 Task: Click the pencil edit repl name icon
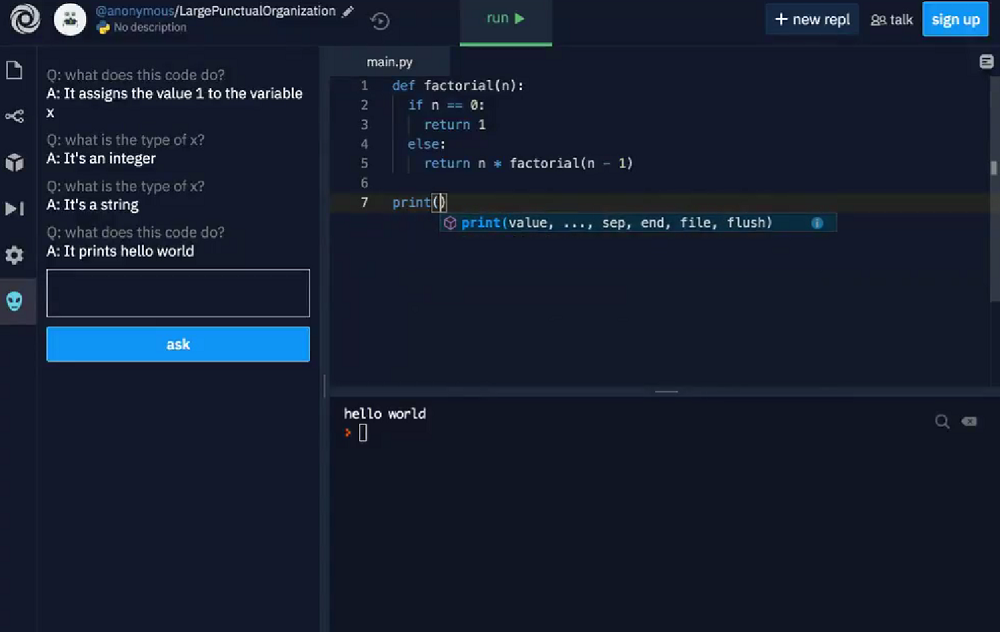click(348, 12)
